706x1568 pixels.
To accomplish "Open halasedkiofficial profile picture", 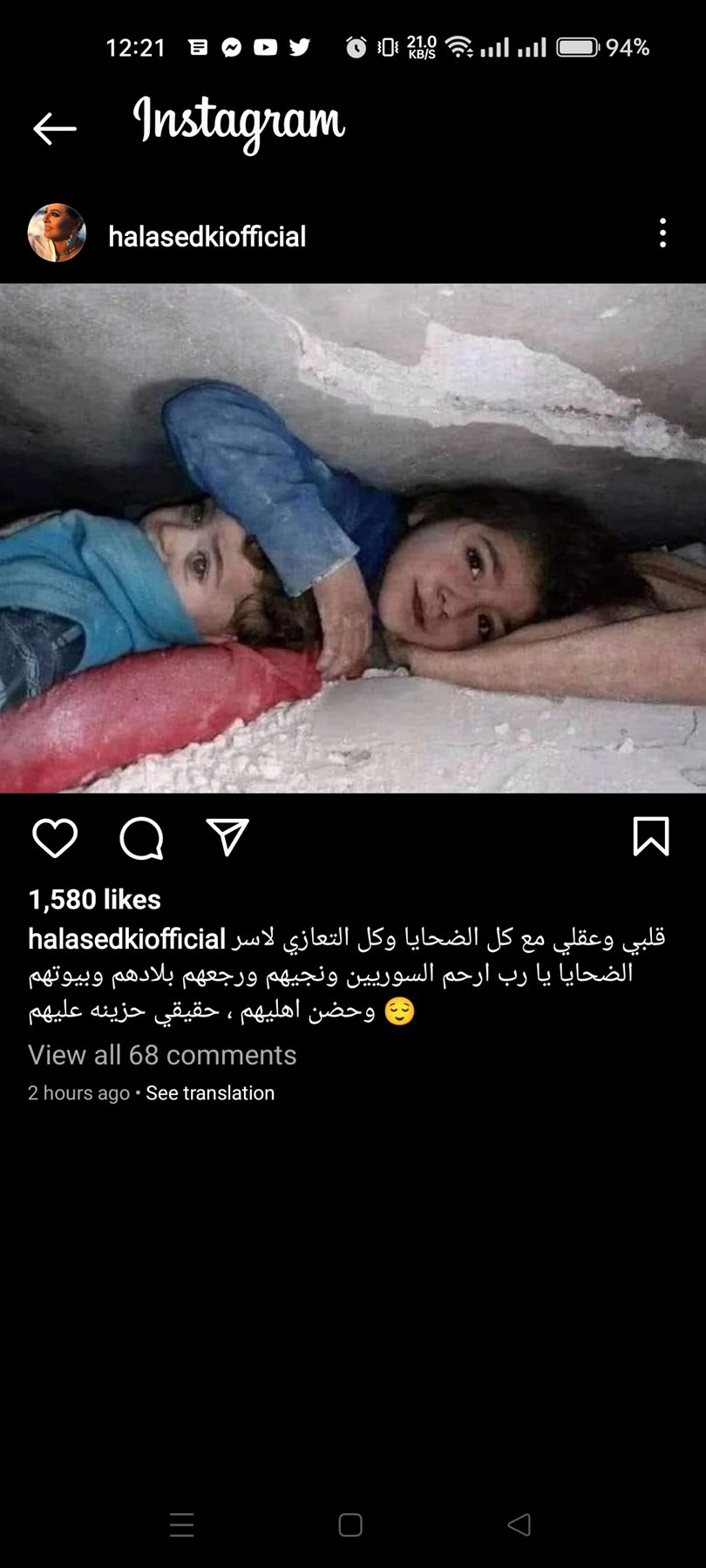I will (x=58, y=233).
